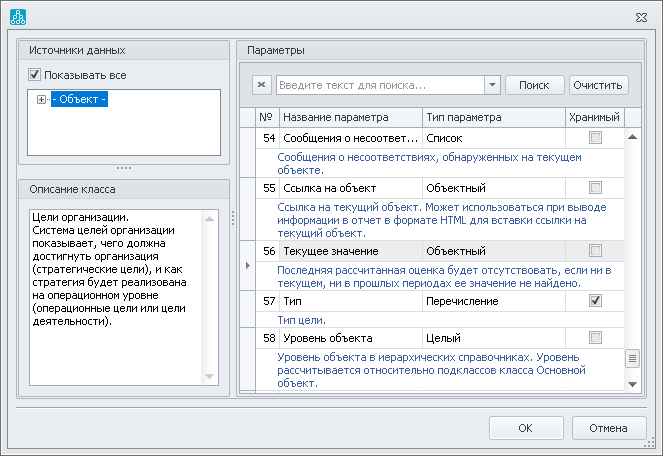Click scroll-up arrow in parameters table
Viewport: 663px width, 456px height.
pyautogui.click(x=632, y=137)
